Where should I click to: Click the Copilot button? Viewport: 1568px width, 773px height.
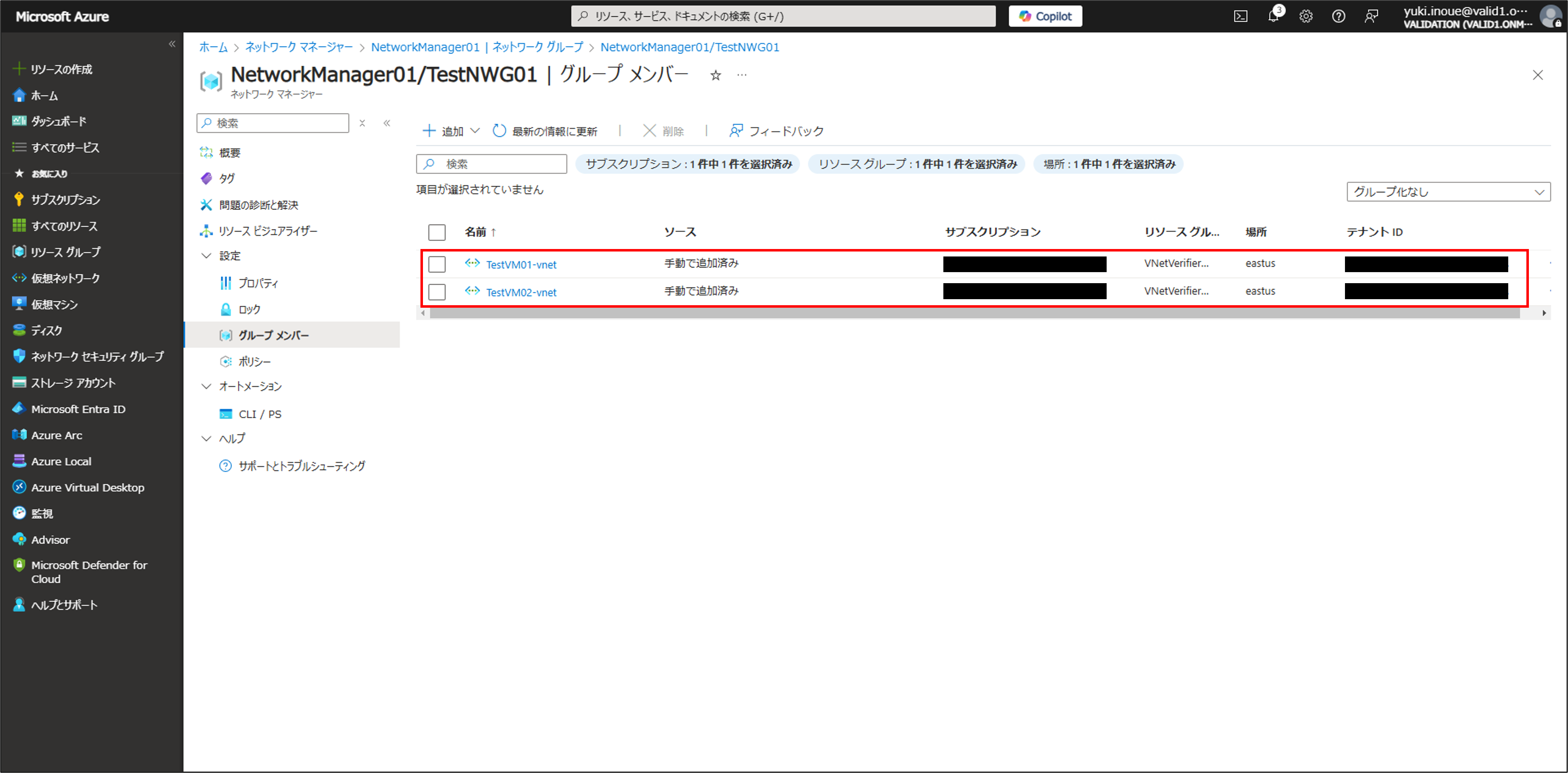[1045, 16]
